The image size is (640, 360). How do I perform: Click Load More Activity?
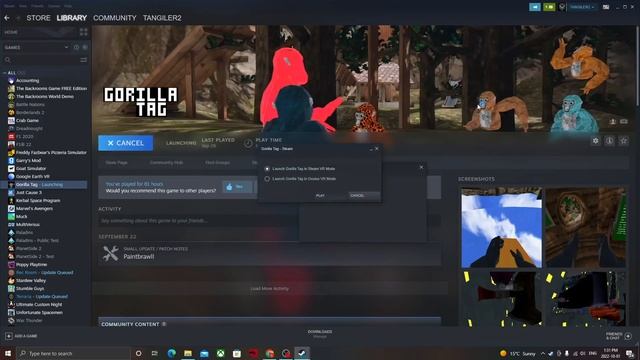[x=269, y=289]
